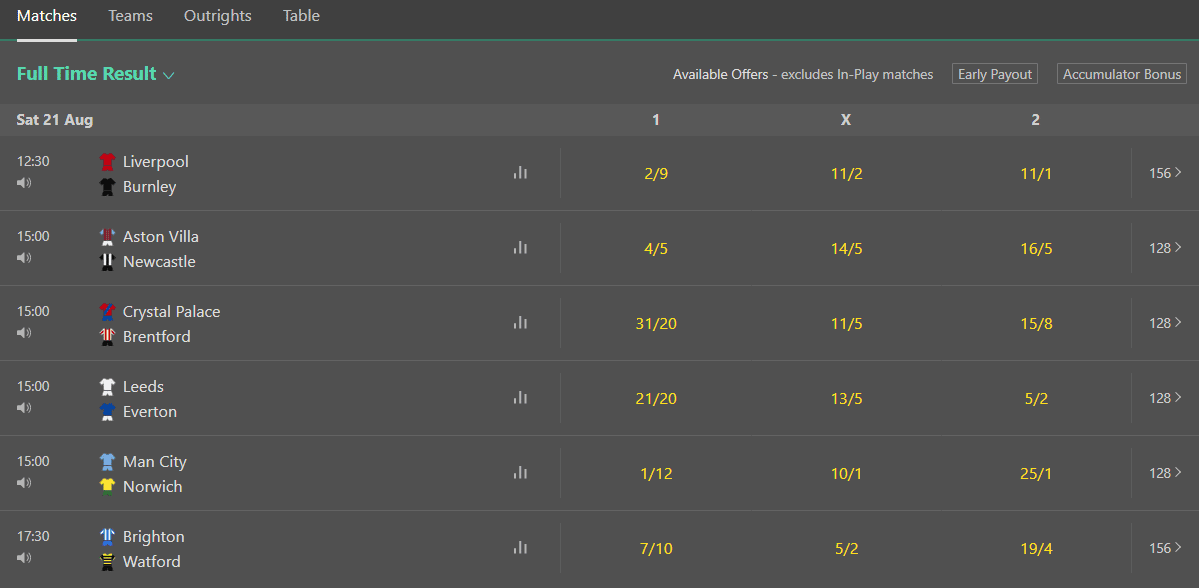Viewport: 1199px width, 588px height.
Task: Pick Norwich away win odds 25/1
Action: click(x=1036, y=473)
